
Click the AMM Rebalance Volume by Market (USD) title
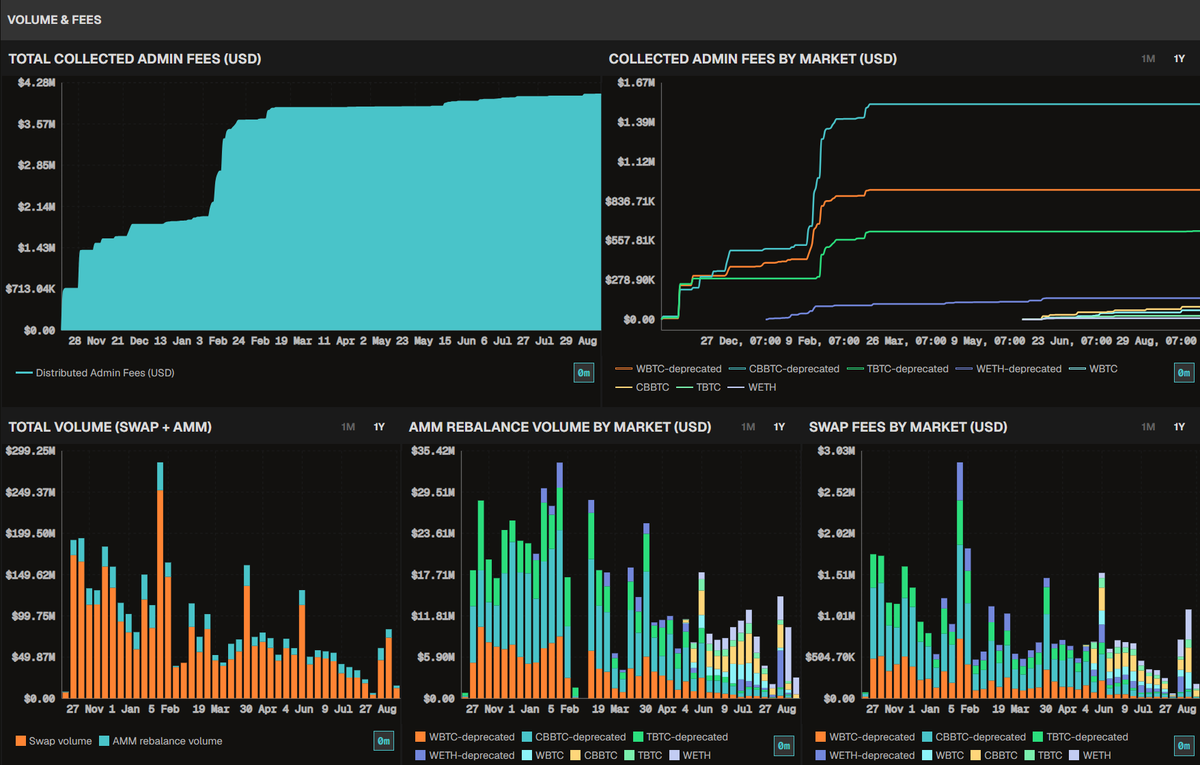(x=560, y=427)
